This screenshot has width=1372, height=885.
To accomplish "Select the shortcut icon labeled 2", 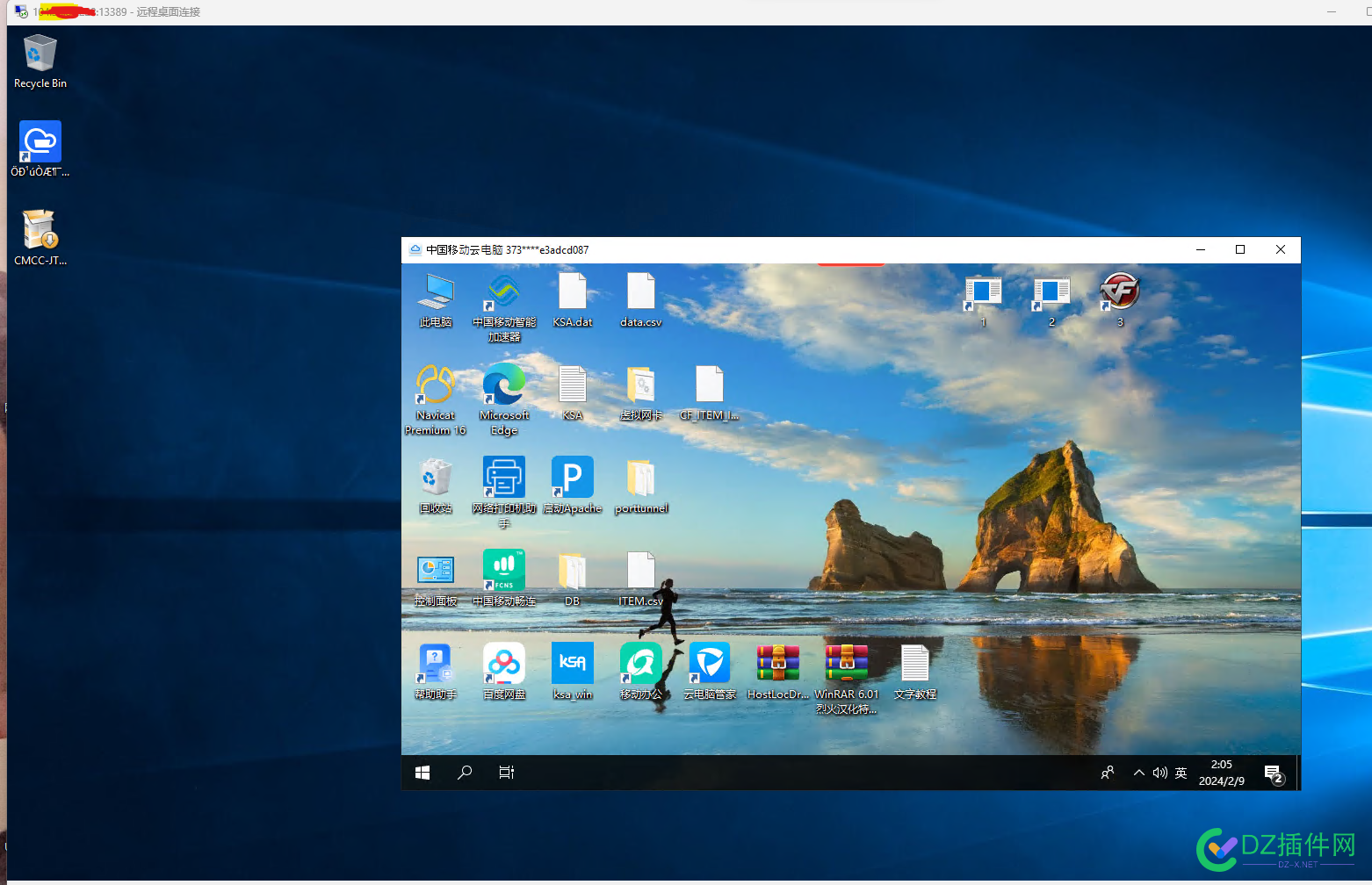I will [x=1052, y=292].
